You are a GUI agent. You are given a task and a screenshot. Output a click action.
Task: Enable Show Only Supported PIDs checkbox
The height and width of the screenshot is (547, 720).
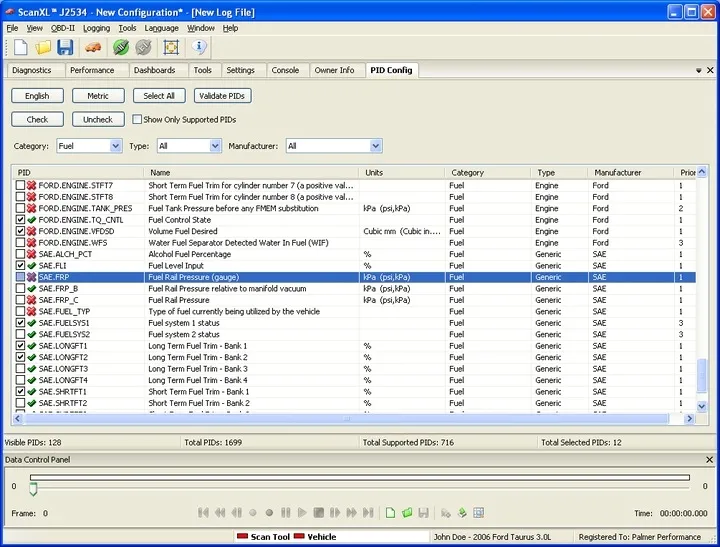tap(137, 120)
